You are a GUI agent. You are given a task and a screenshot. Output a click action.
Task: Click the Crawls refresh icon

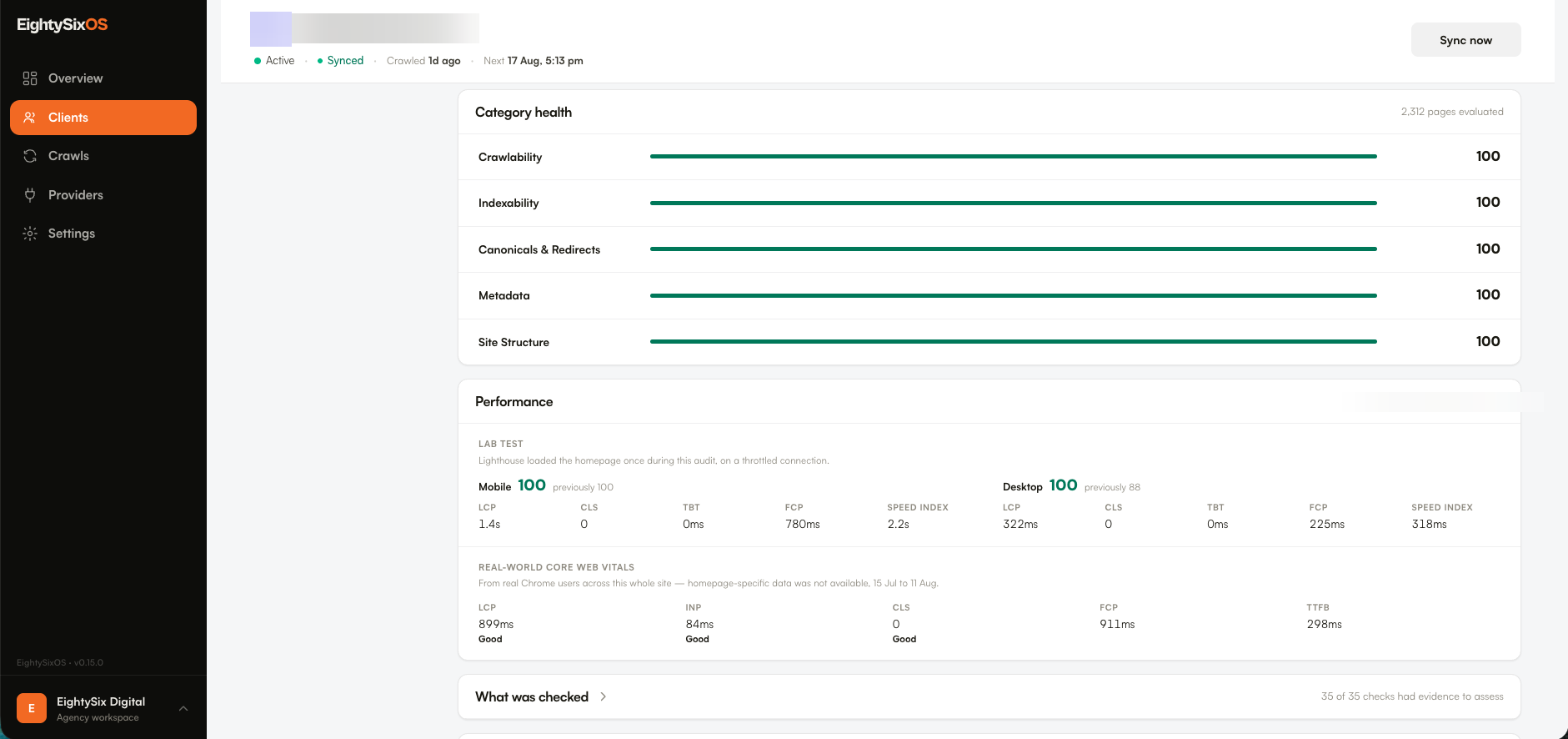click(30, 156)
